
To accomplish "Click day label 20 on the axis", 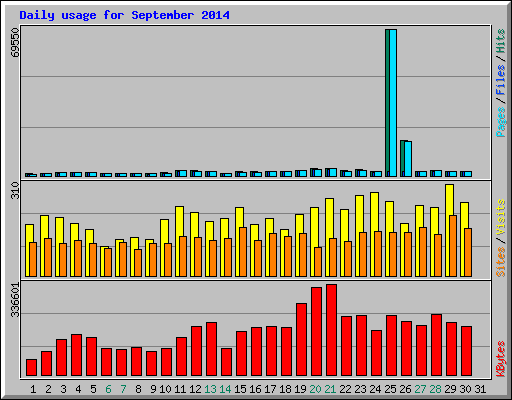I will point(315,389).
